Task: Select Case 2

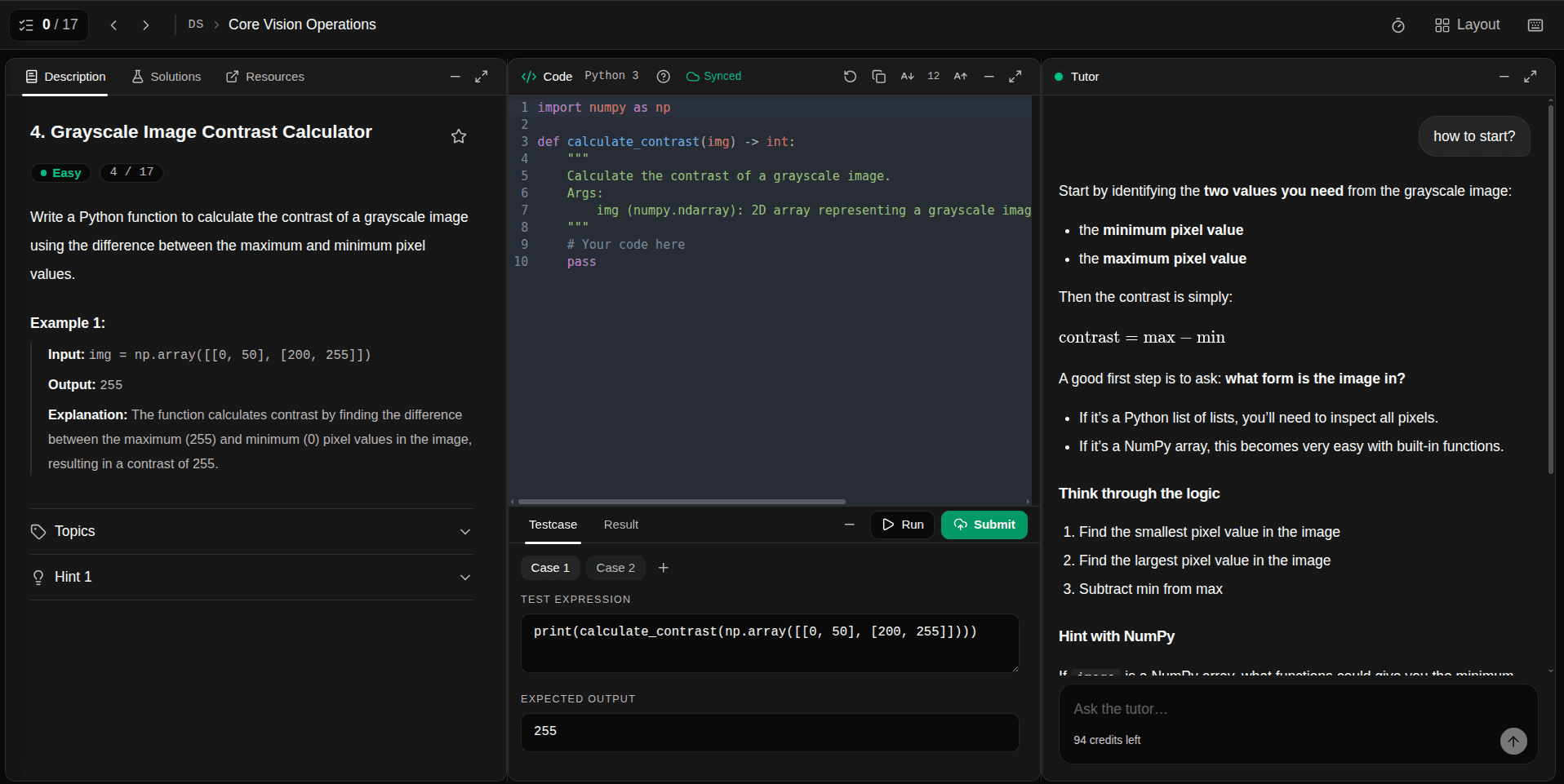Action: tap(615, 568)
